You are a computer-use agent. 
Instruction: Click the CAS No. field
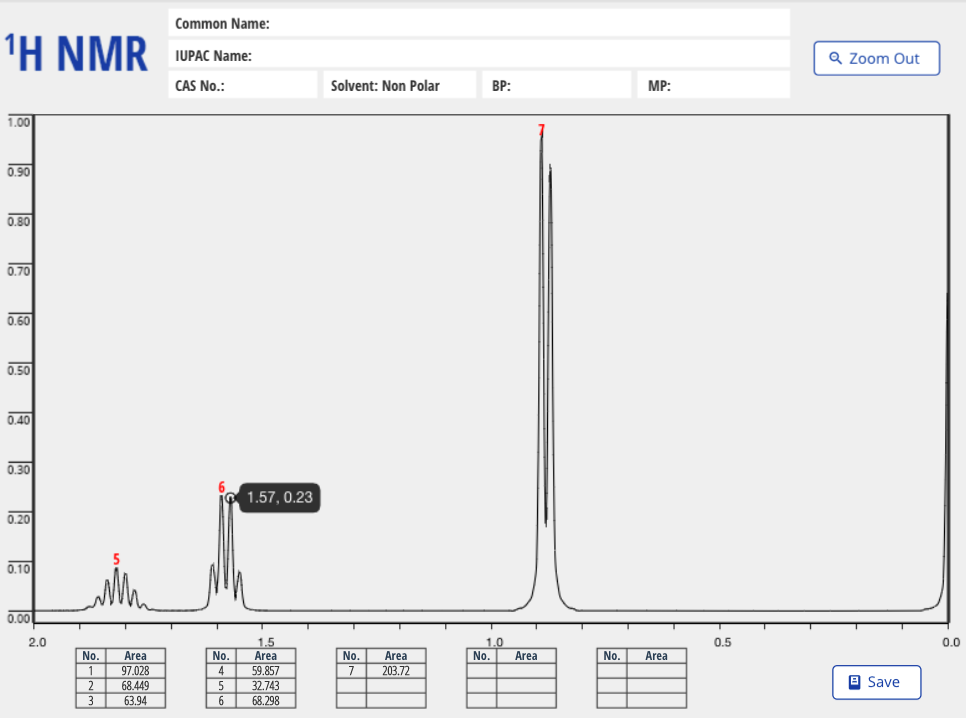[x=242, y=84]
